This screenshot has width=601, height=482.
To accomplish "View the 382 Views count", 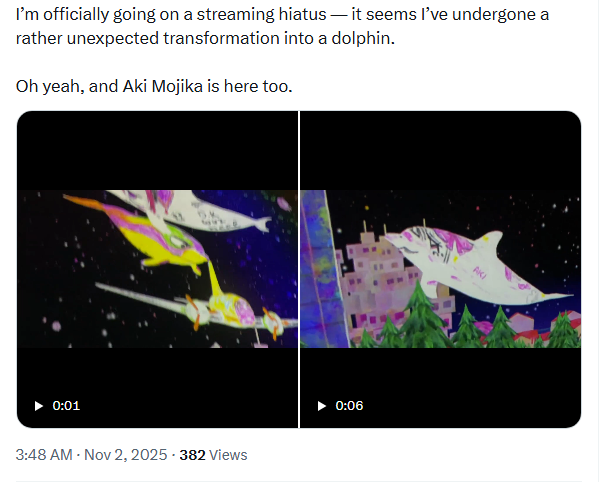I will (x=213, y=455).
